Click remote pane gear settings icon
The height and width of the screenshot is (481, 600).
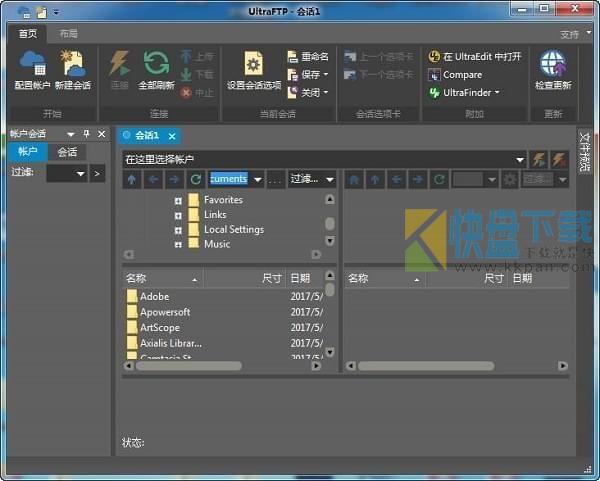pos(510,179)
